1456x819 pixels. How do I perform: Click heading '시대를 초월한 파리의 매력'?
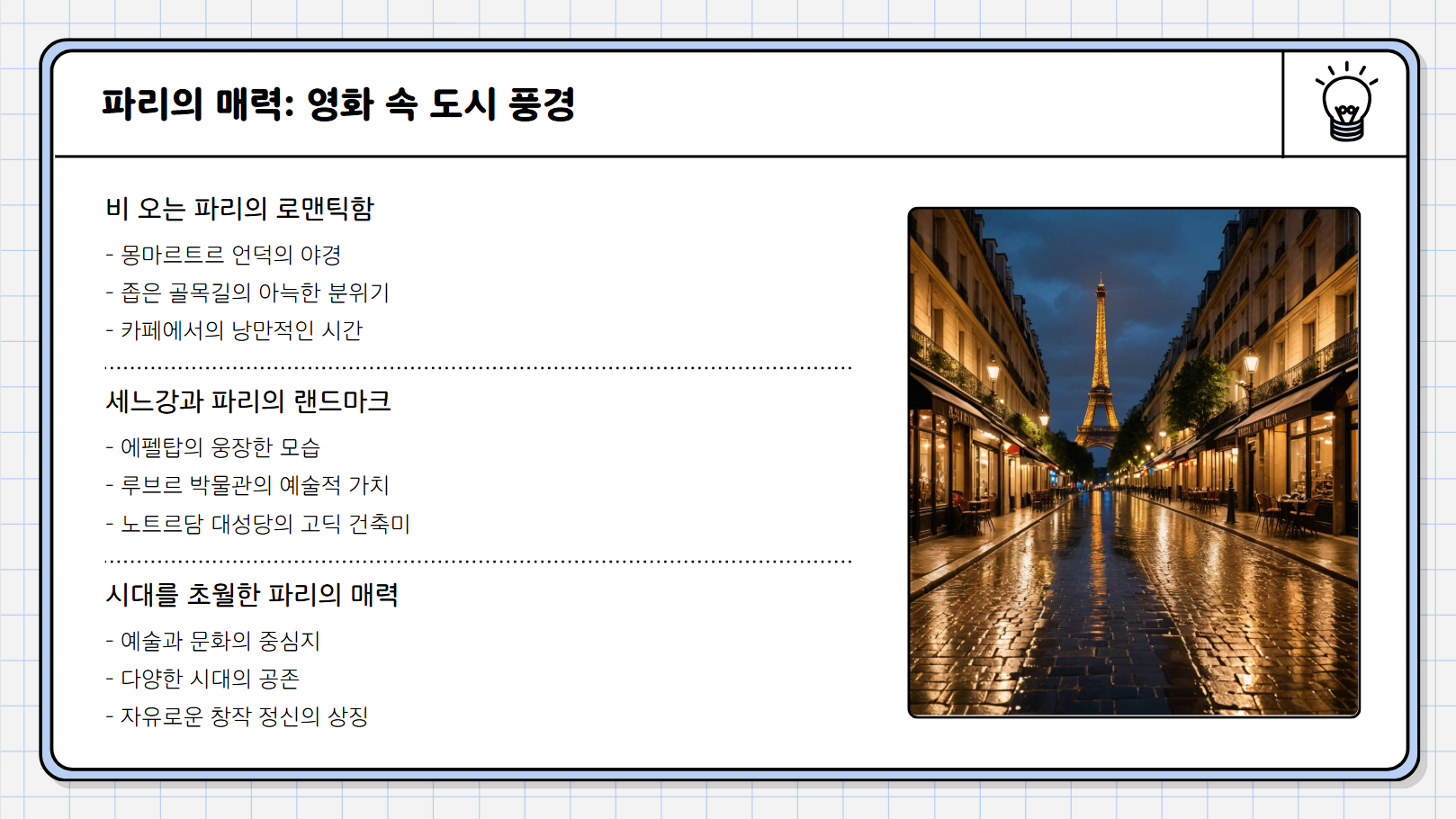(x=254, y=594)
